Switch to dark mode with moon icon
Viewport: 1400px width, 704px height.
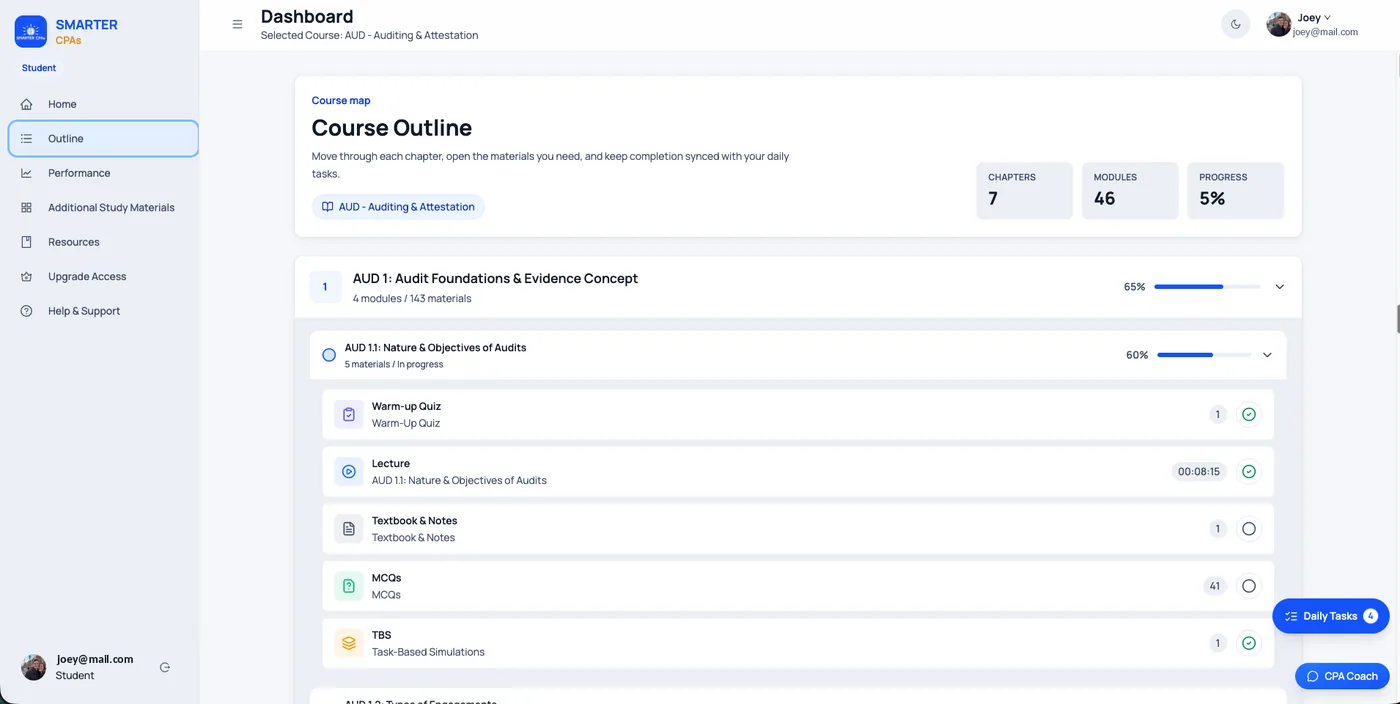point(1236,25)
